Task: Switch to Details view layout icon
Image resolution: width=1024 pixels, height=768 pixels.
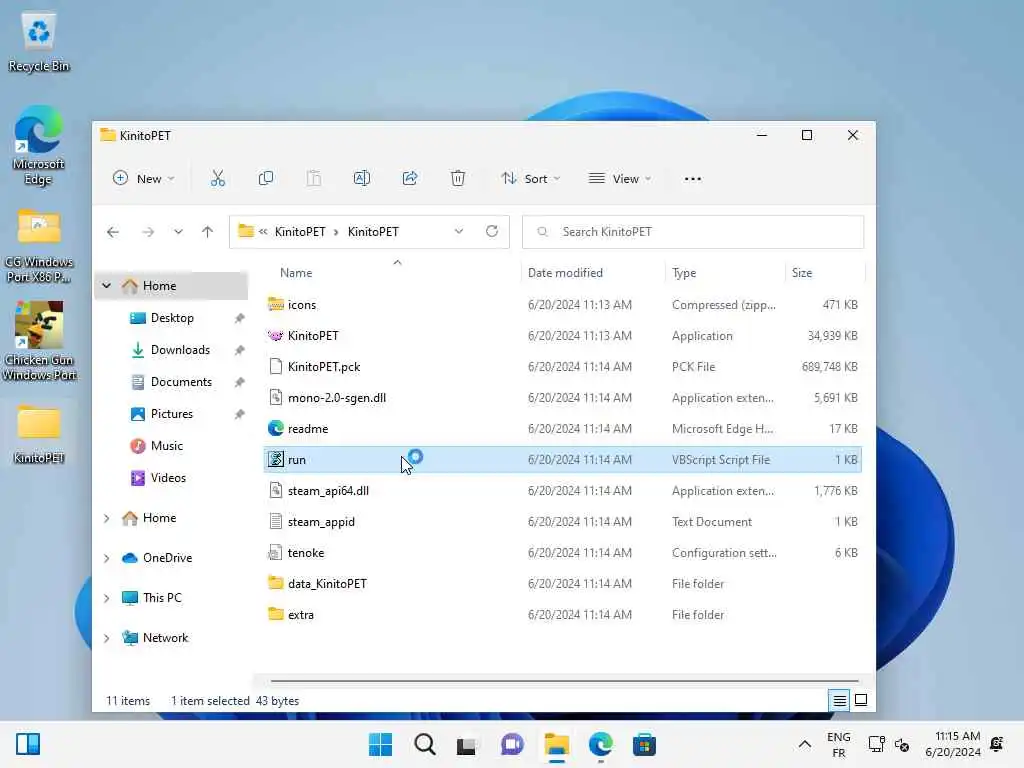Action: coord(839,701)
